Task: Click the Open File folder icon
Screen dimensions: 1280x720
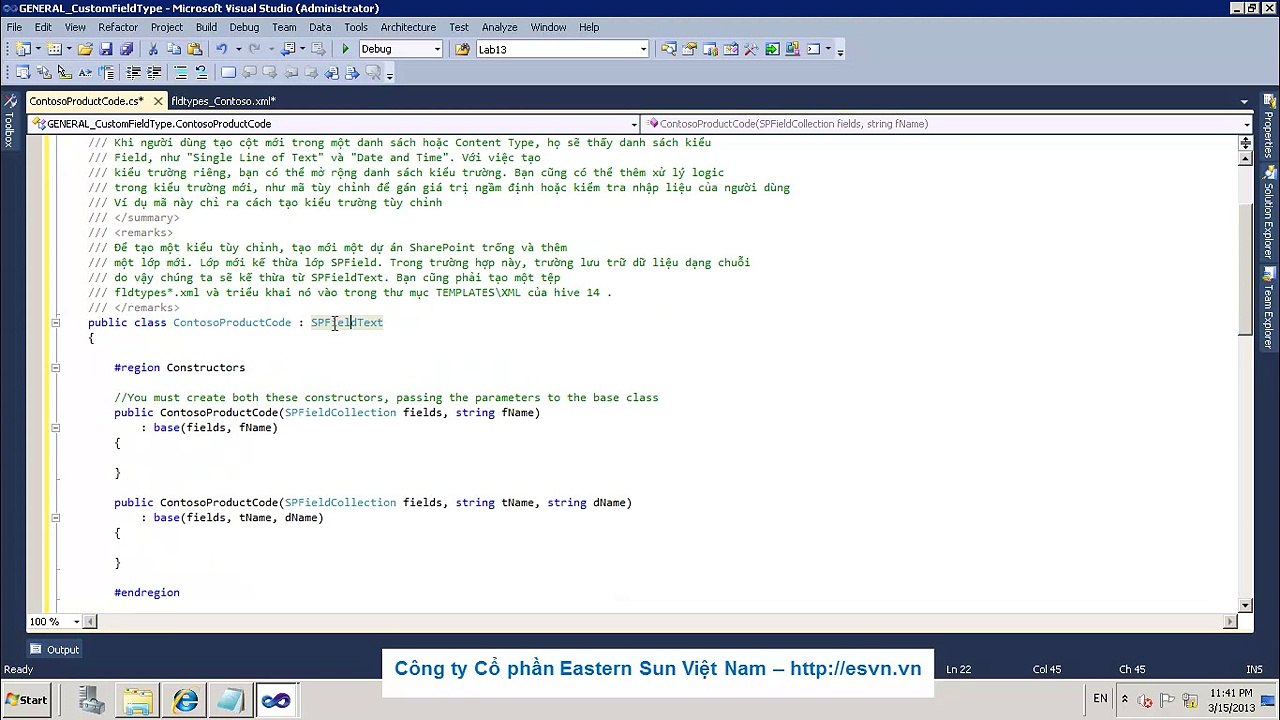Action: pos(86,49)
